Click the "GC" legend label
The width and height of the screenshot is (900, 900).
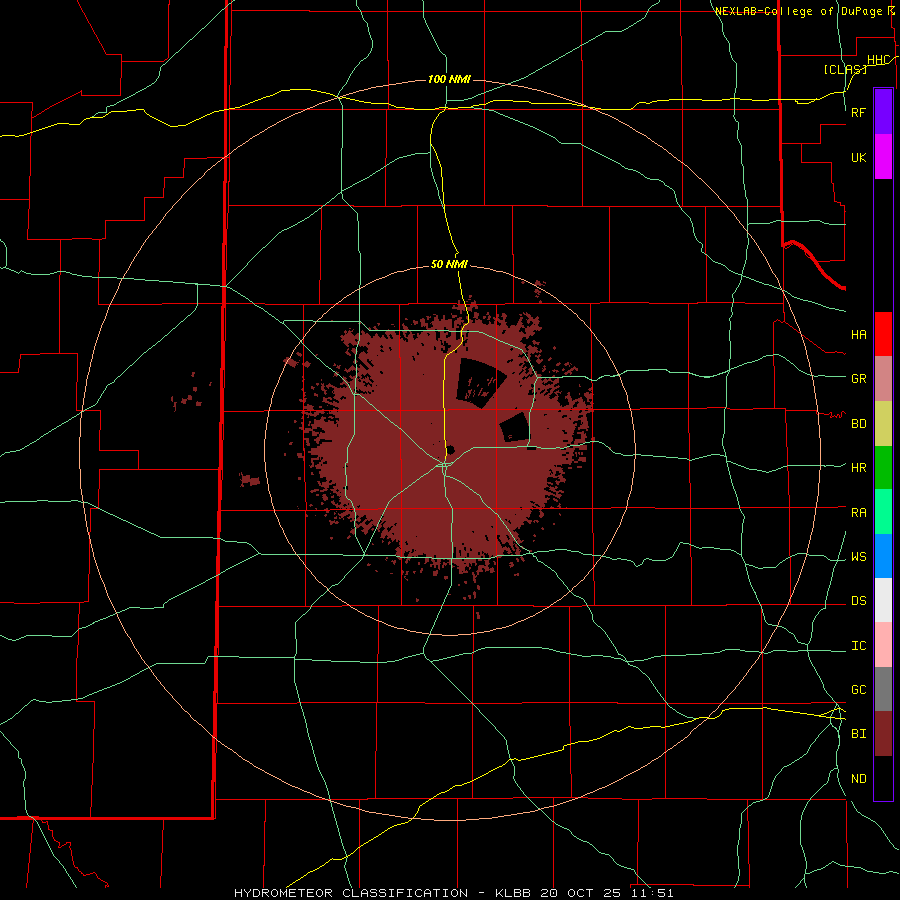point(859,690)
